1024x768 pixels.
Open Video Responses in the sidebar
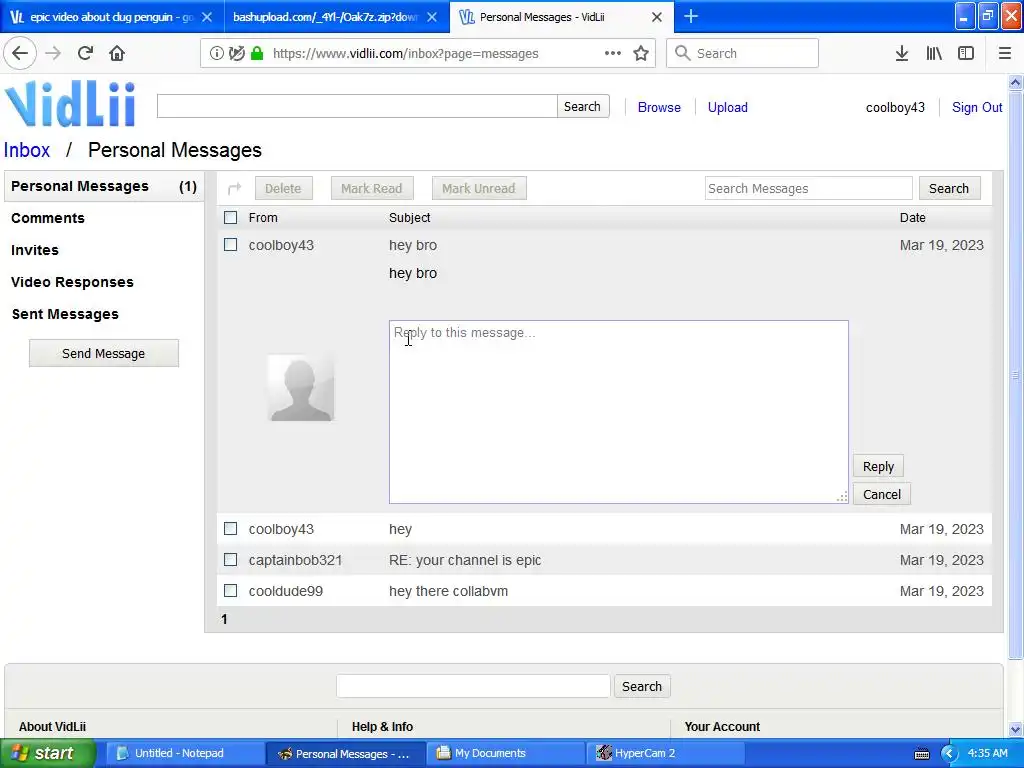click(72, 282)
